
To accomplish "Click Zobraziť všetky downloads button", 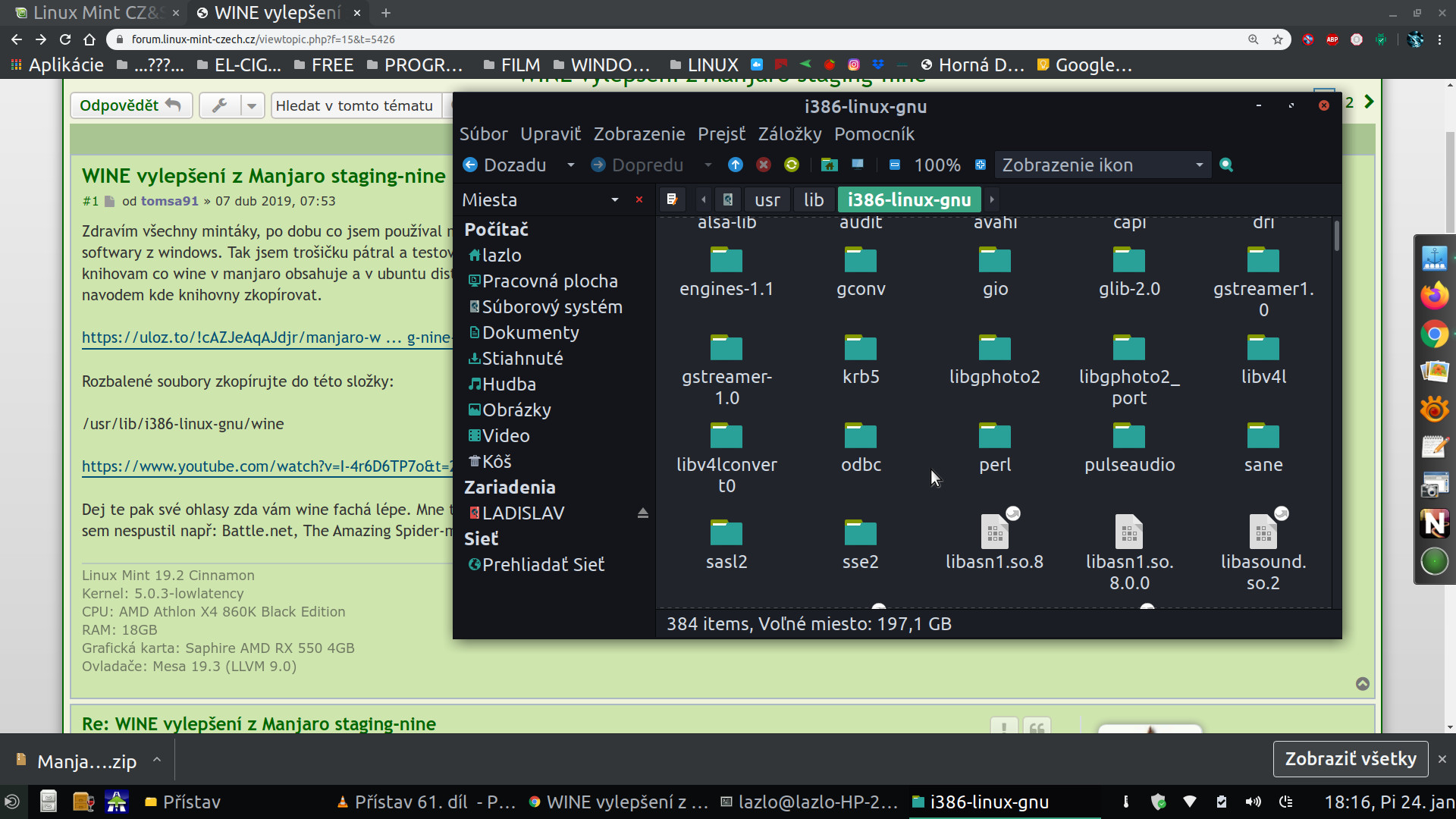I will (1350, 759).
